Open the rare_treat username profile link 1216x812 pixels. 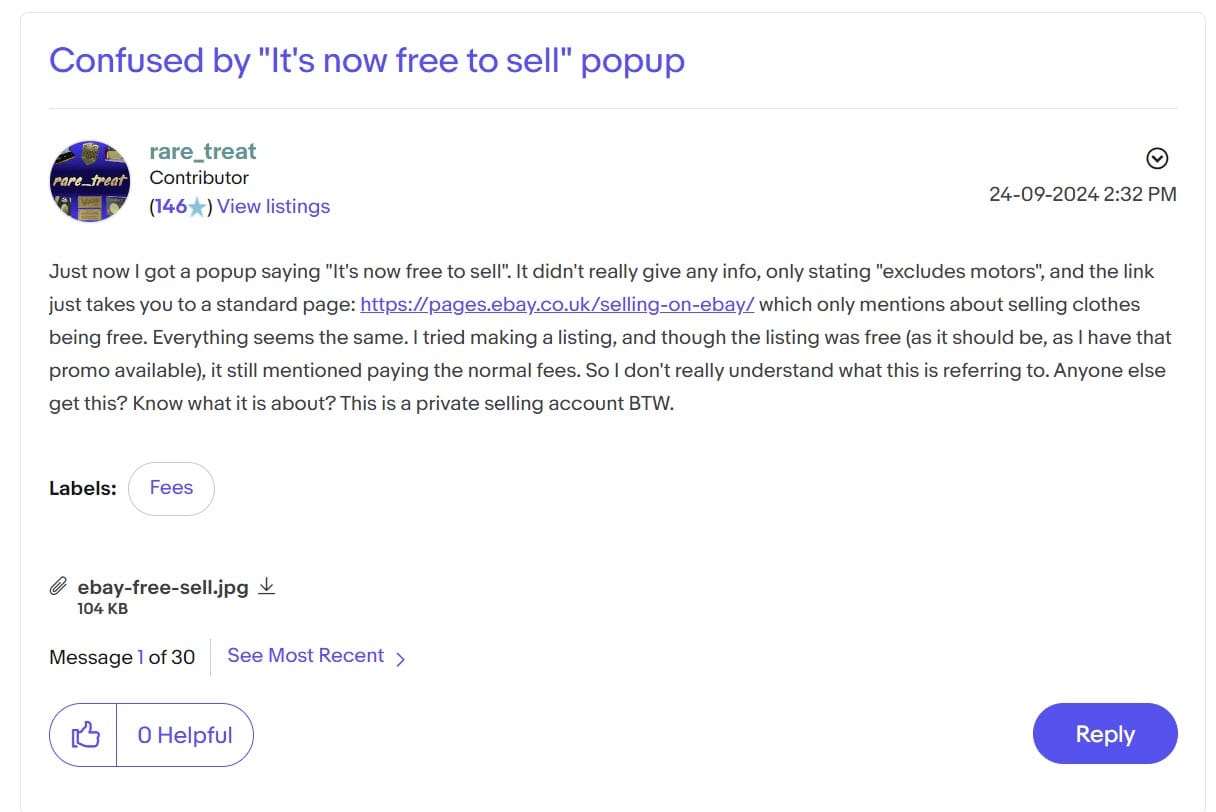(x=203, y=152)
